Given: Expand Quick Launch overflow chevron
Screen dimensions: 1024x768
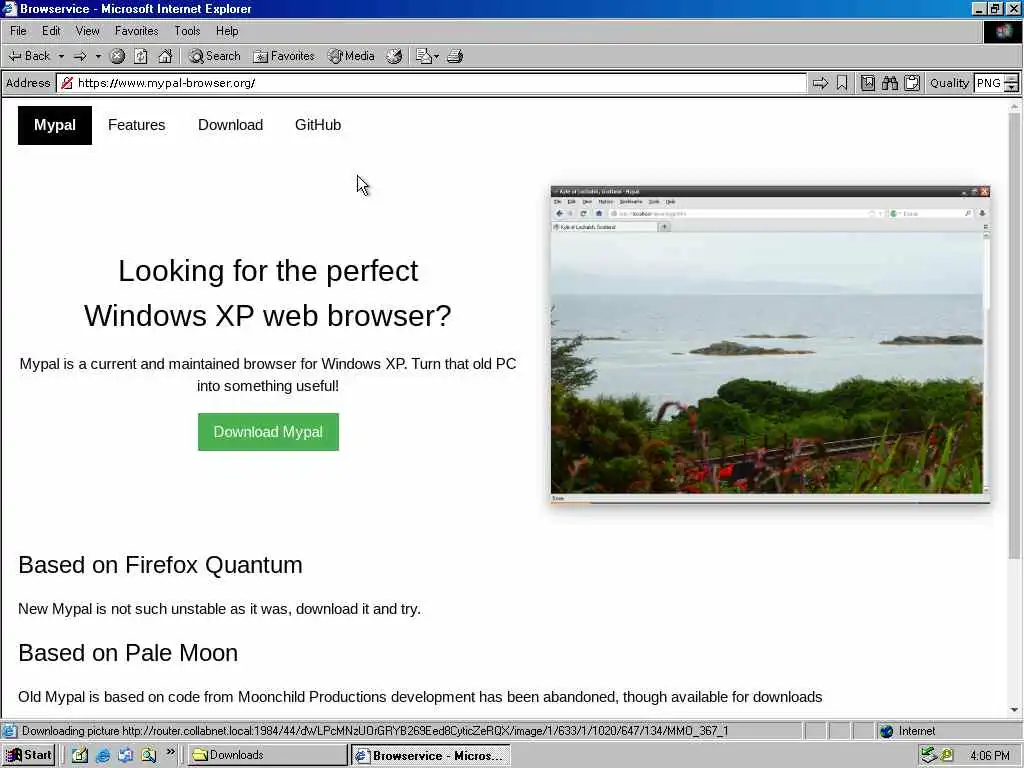Looking at the screenshot, I should coord(170,752).
